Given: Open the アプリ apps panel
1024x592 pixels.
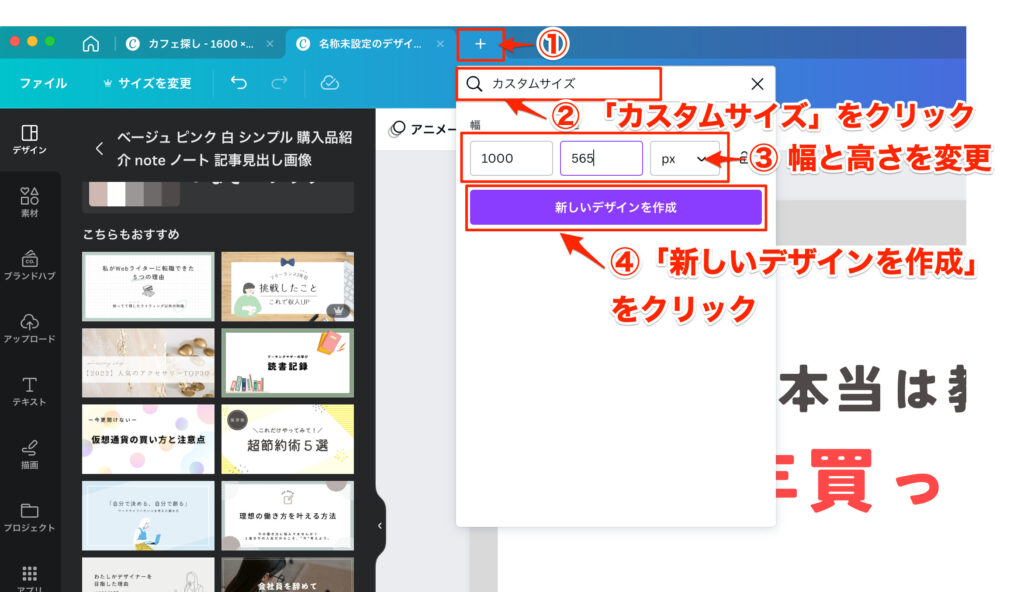Looking at the screenshot, I should point(29,578).
